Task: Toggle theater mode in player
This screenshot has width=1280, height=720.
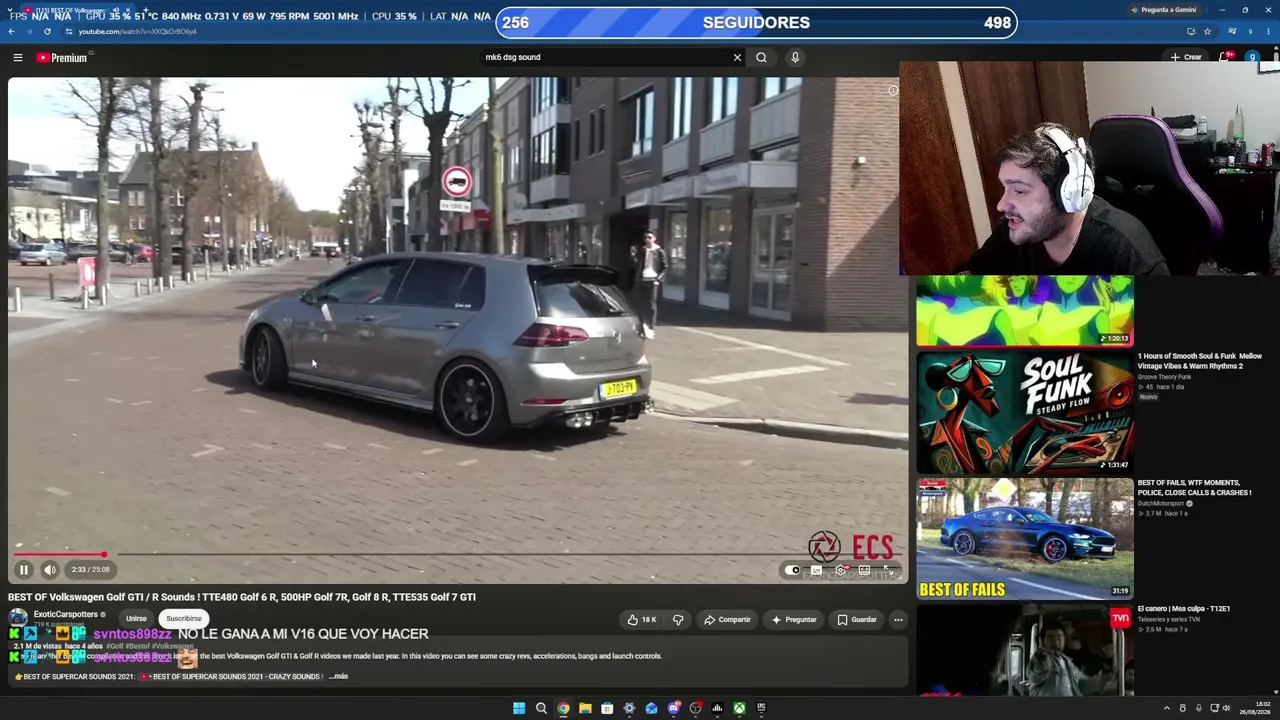Action: click(864, 571)
